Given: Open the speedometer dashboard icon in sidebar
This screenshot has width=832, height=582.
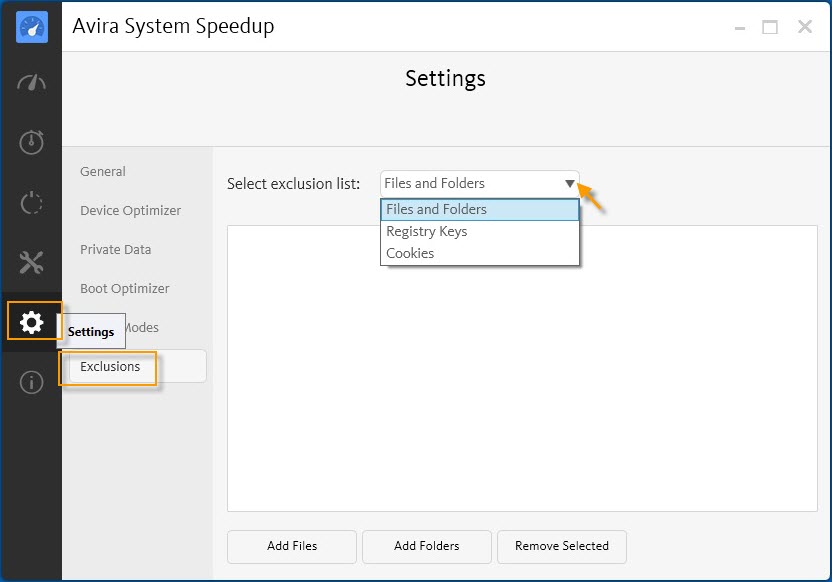Looking at the screenshot, I should click(31, 83).
